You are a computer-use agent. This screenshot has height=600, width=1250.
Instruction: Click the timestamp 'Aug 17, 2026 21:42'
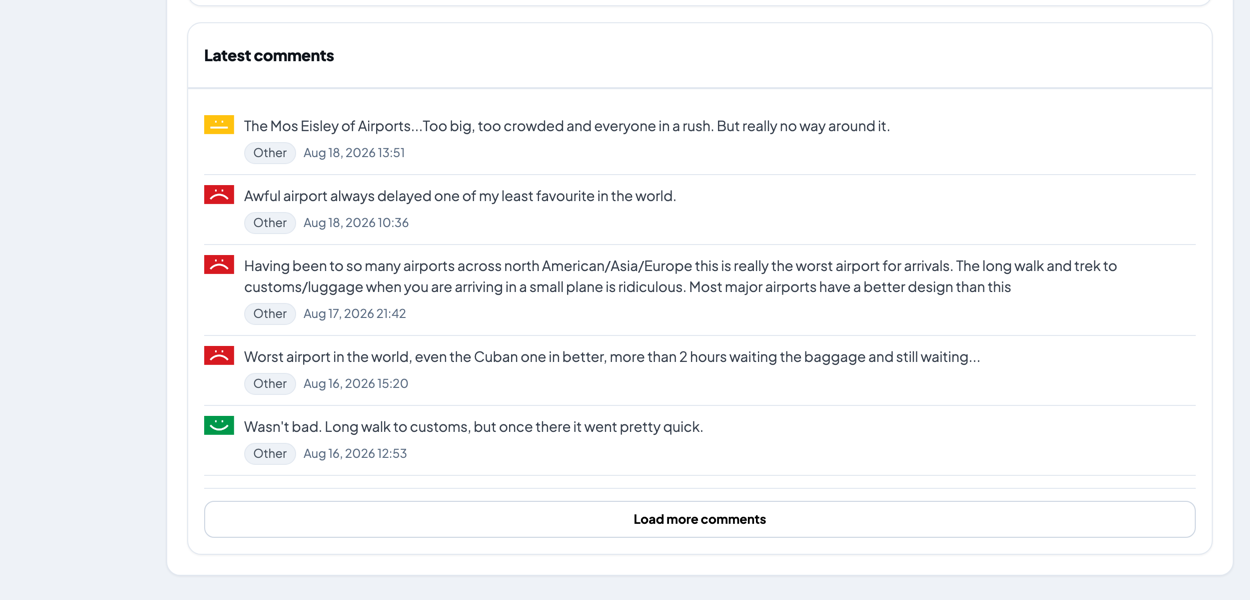pyautogui.click(x=355, y=314)
